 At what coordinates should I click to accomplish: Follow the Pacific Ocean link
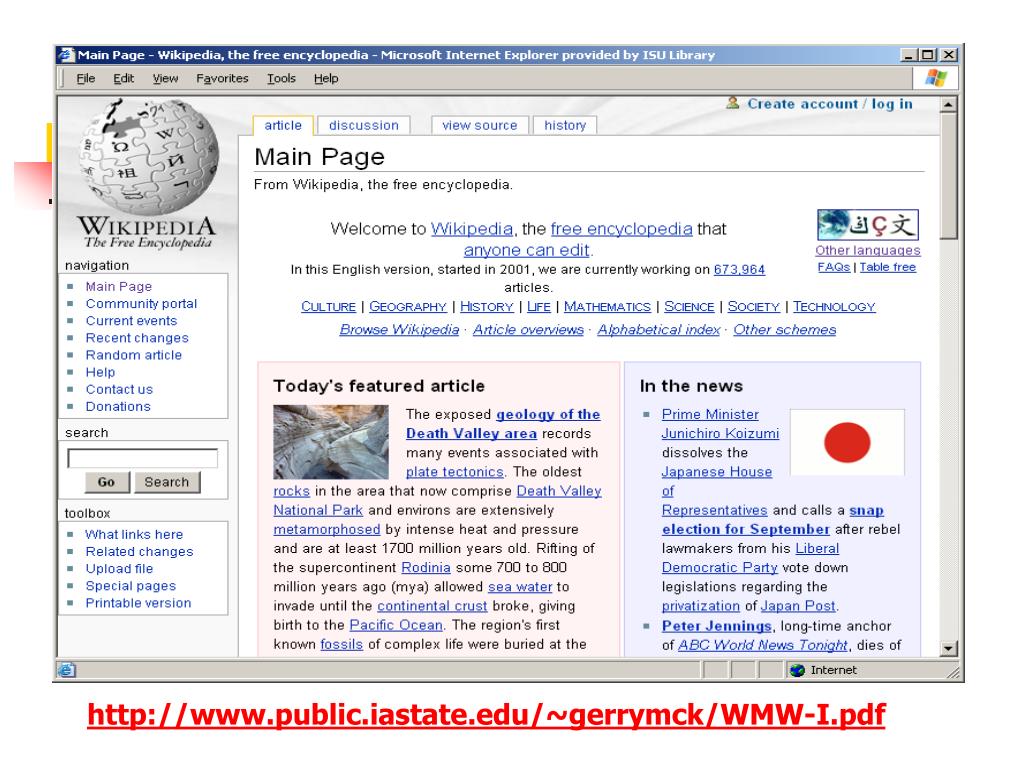pos(396,625)
